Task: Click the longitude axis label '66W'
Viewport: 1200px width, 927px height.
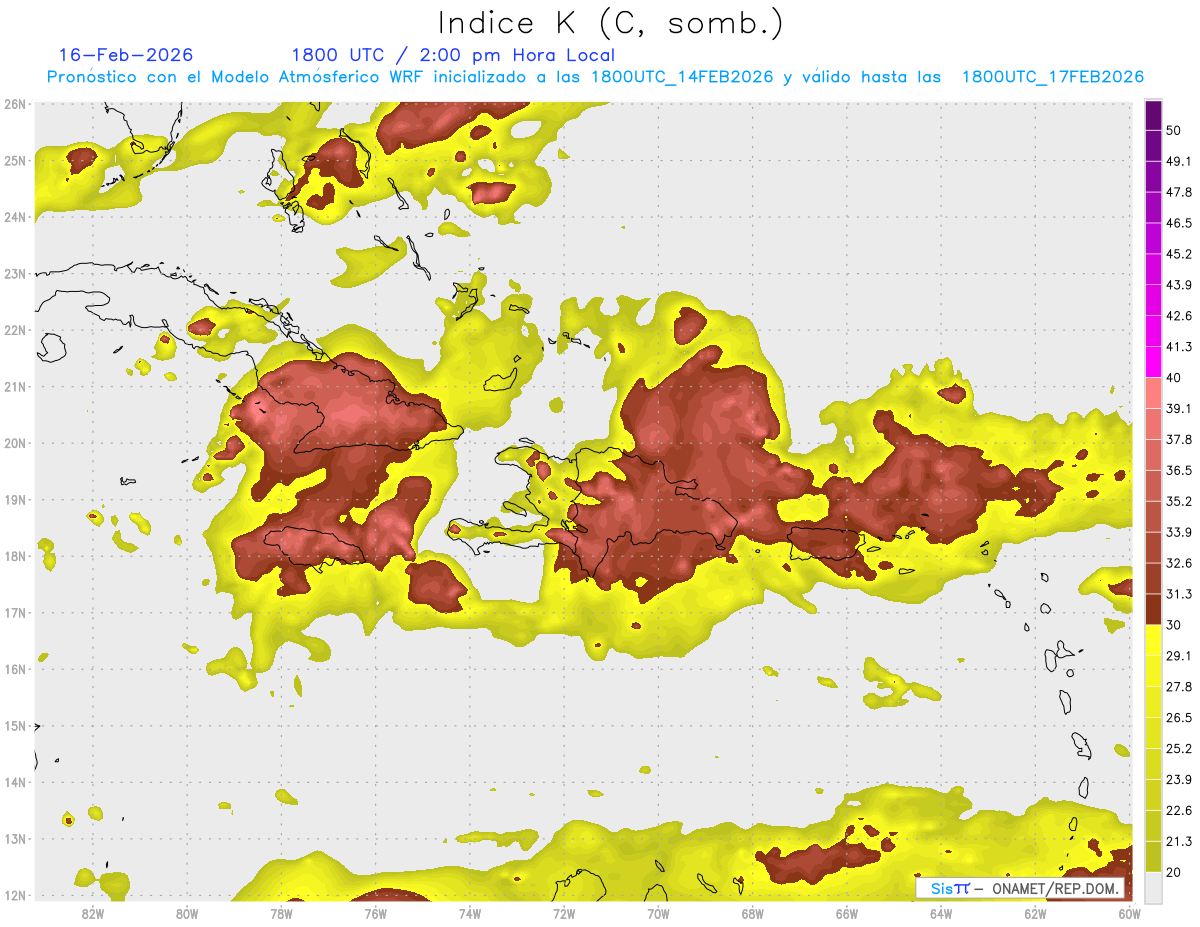Action: (x=846, y=913)
